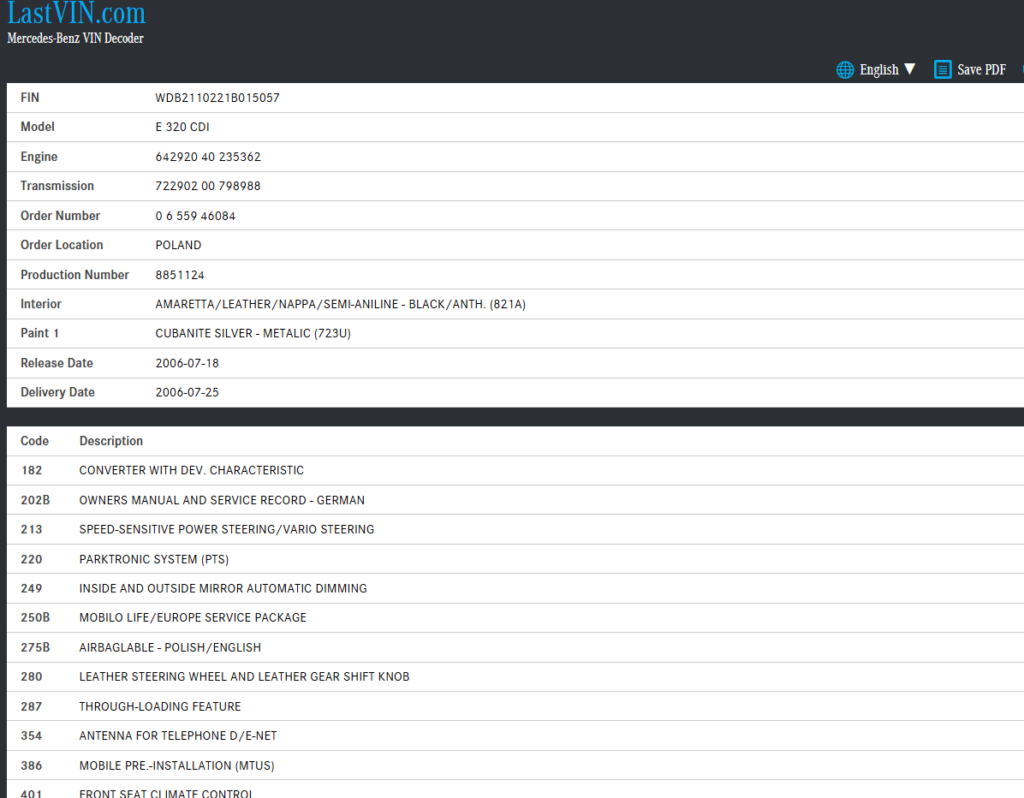Go to the LastVIN.com home logo
The width and height of the screenshot is (1024, 798).
tap(76, 14)
